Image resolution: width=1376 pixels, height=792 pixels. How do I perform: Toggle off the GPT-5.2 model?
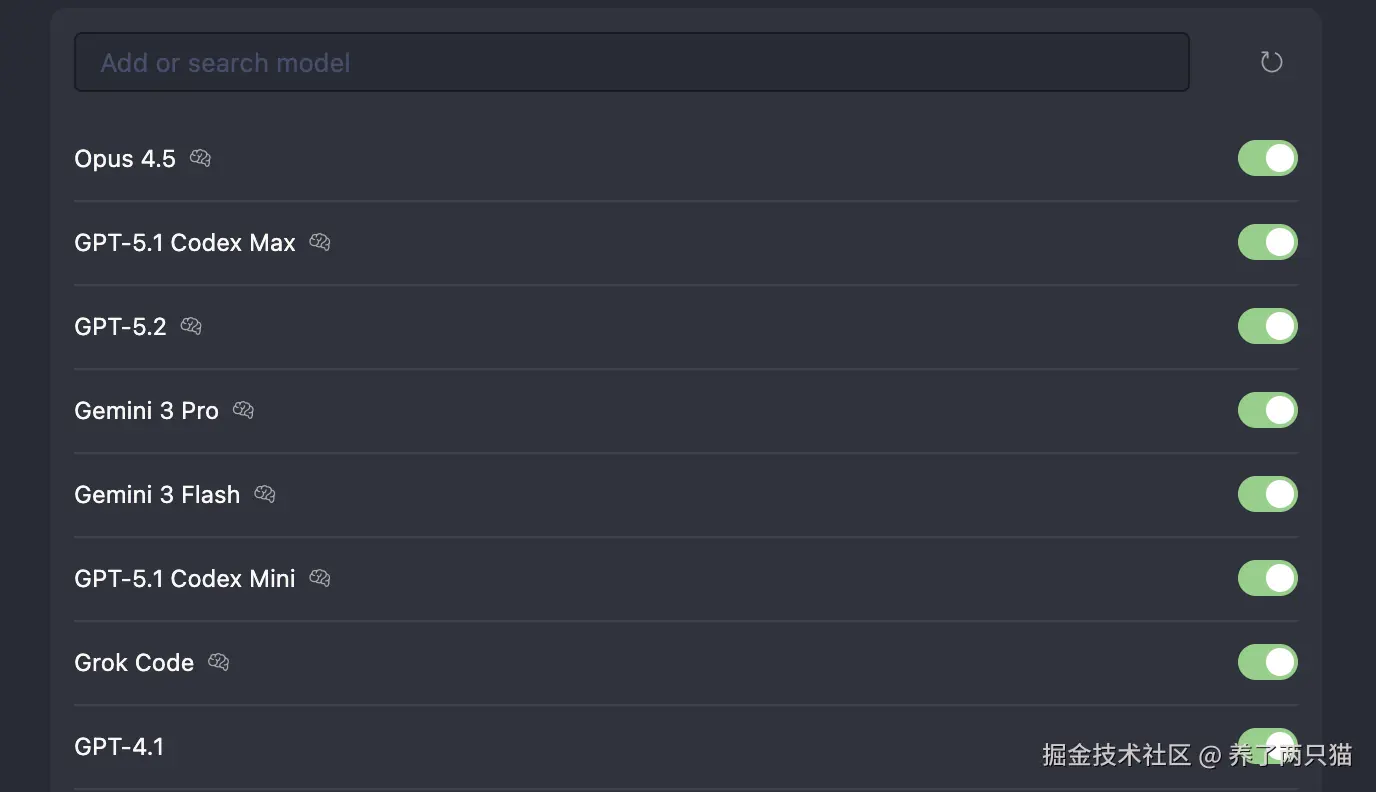pyautogui.click(x=1267, y=326)
